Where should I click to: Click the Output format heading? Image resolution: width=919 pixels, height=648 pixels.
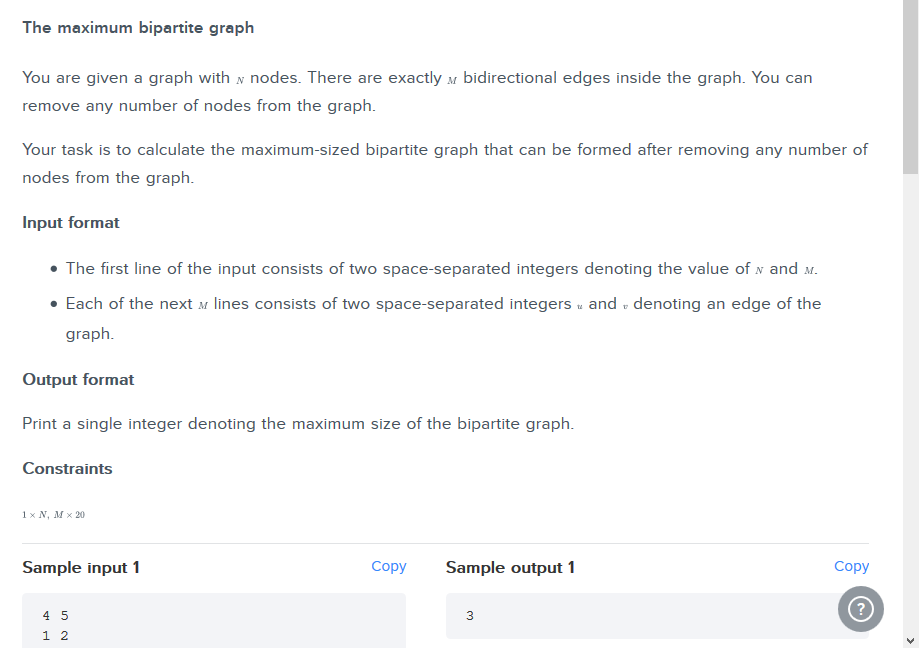(78, 380)
